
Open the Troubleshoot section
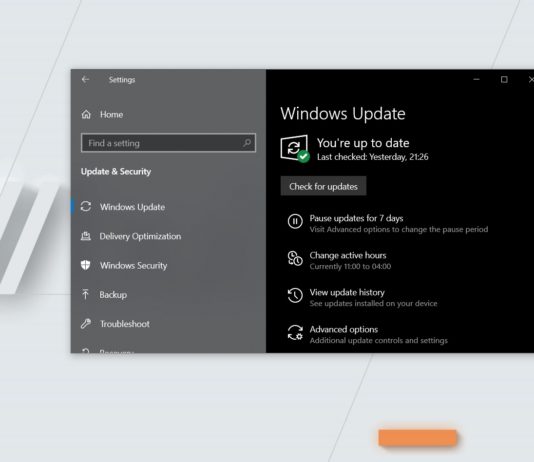pyautogui.click(x=125, y=324)
